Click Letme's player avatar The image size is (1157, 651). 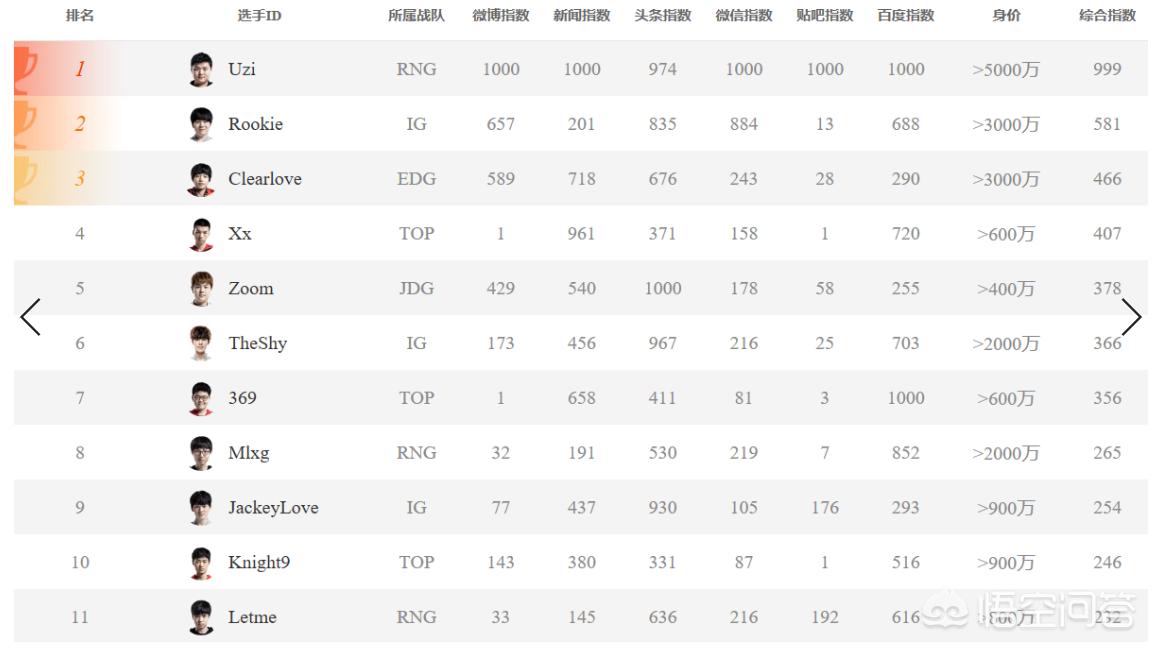coord(201,617)
